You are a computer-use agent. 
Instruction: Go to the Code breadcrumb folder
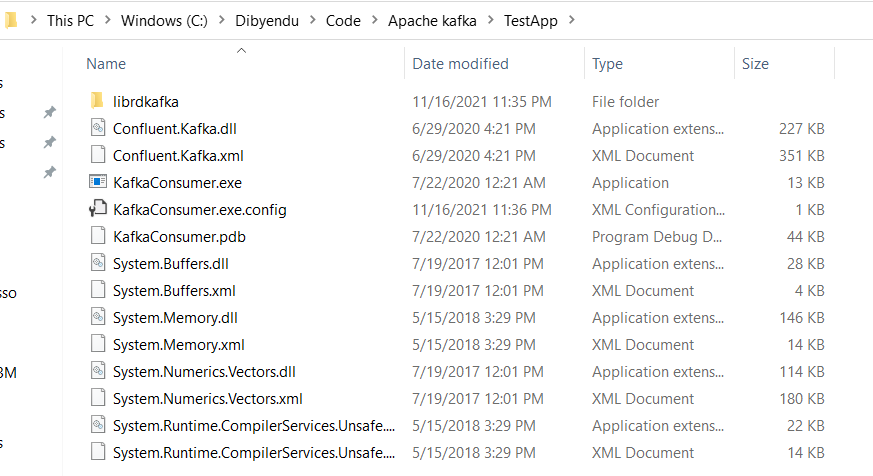point(343,21)
